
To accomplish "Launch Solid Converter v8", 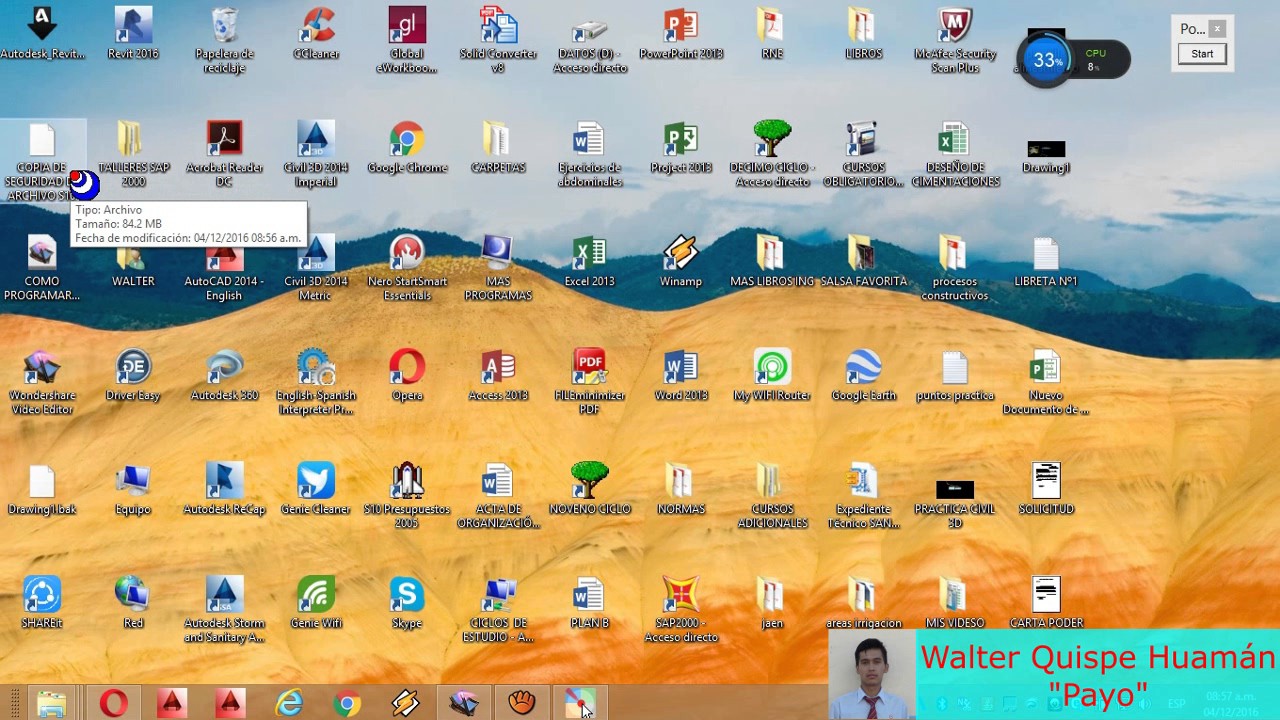I will coord(498,40).
